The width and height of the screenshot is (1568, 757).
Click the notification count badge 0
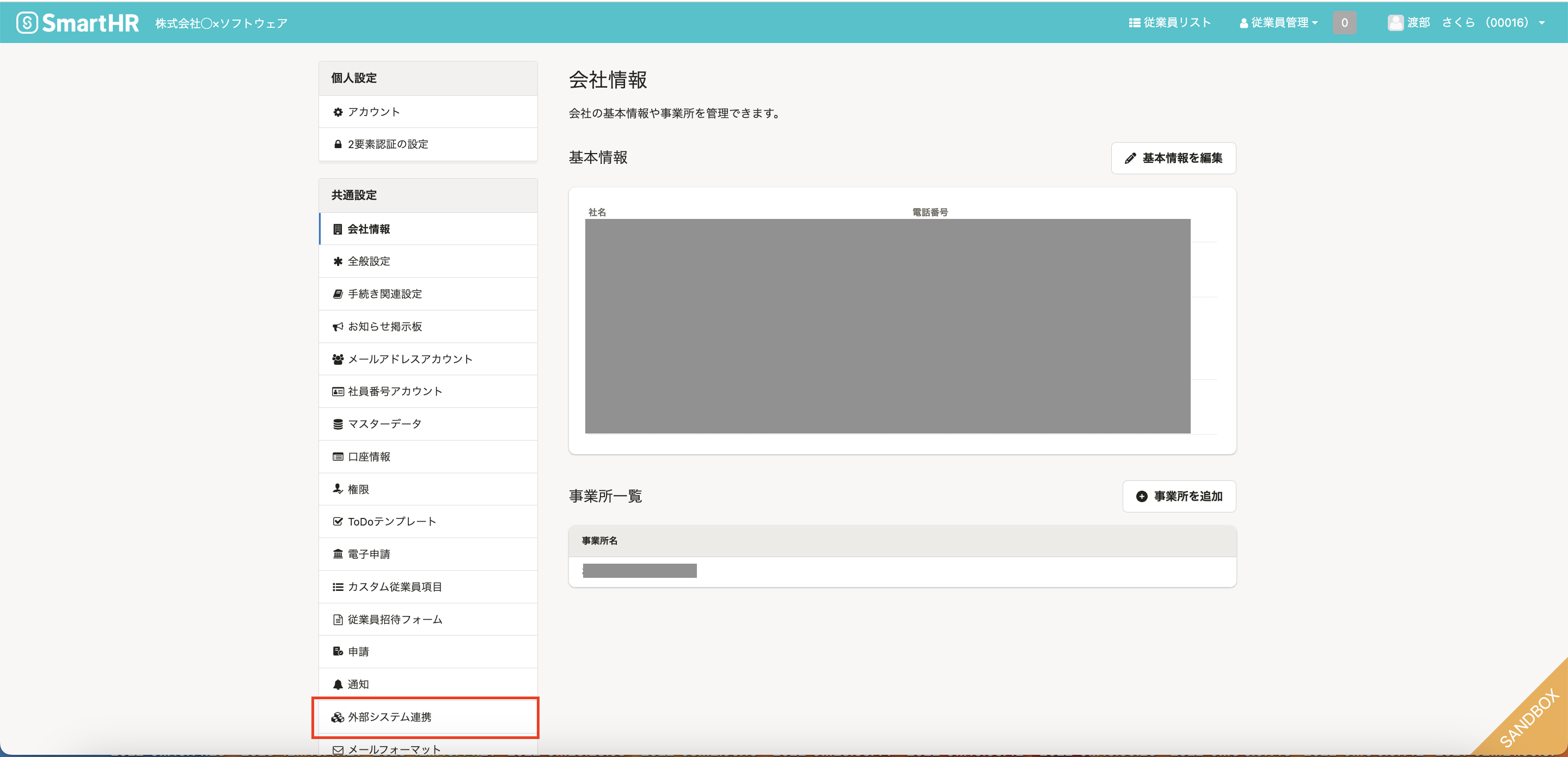1344,23
